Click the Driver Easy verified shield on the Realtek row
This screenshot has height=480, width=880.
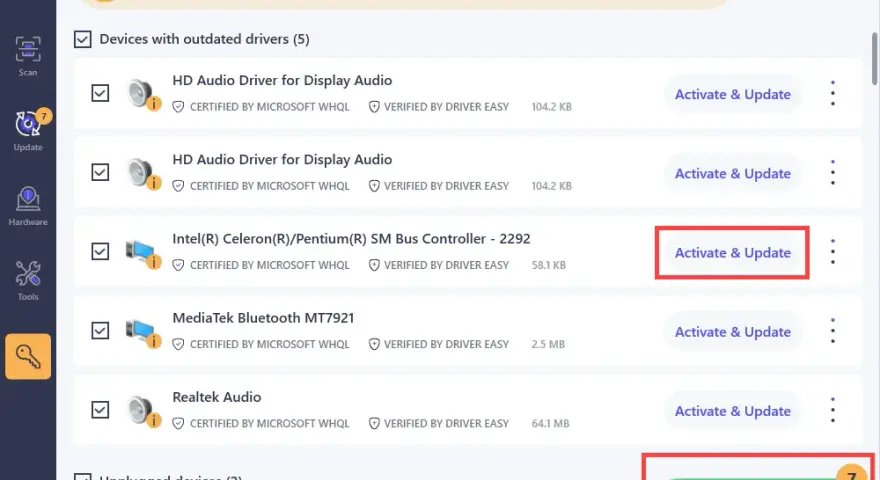tap(374, 423)
